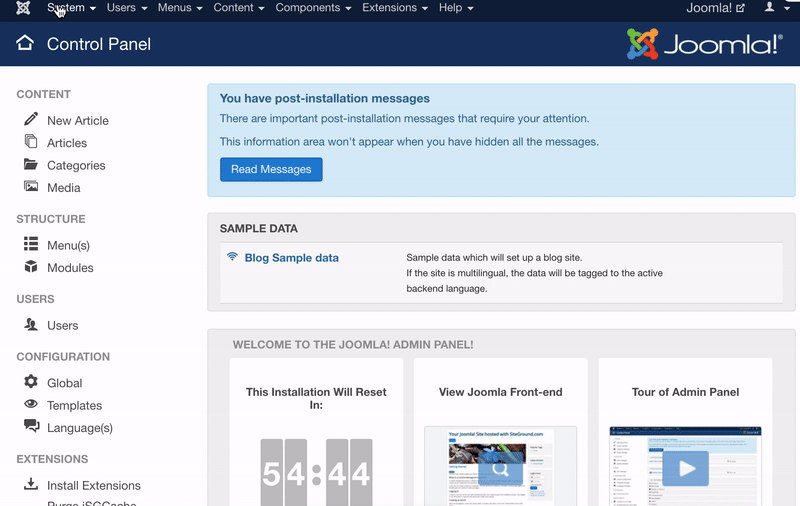Open Language(s) link
This screenshot has width=800, height=506.
coord(80,428)
